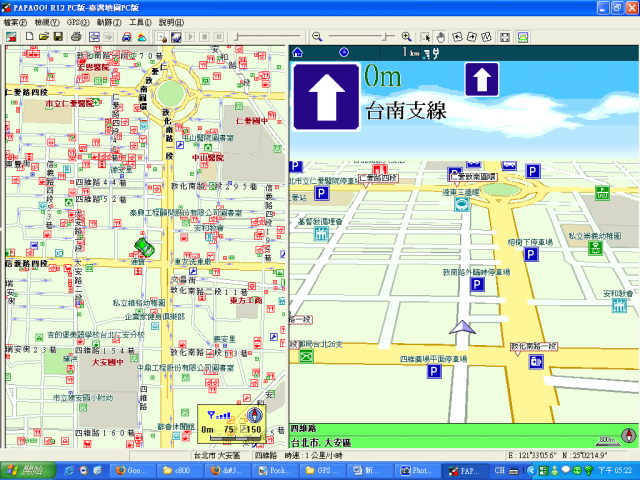The height and width of the screenshot is (480, 640).
Task: Open the 檔案(F) menu
Action: pos(15,22)
